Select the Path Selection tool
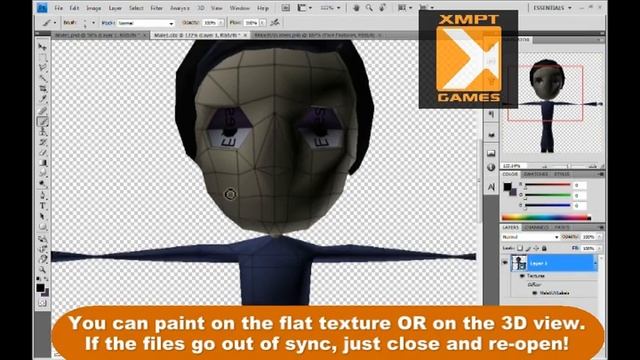Viewport: 640px width, 360px height. tap(42, 216)
